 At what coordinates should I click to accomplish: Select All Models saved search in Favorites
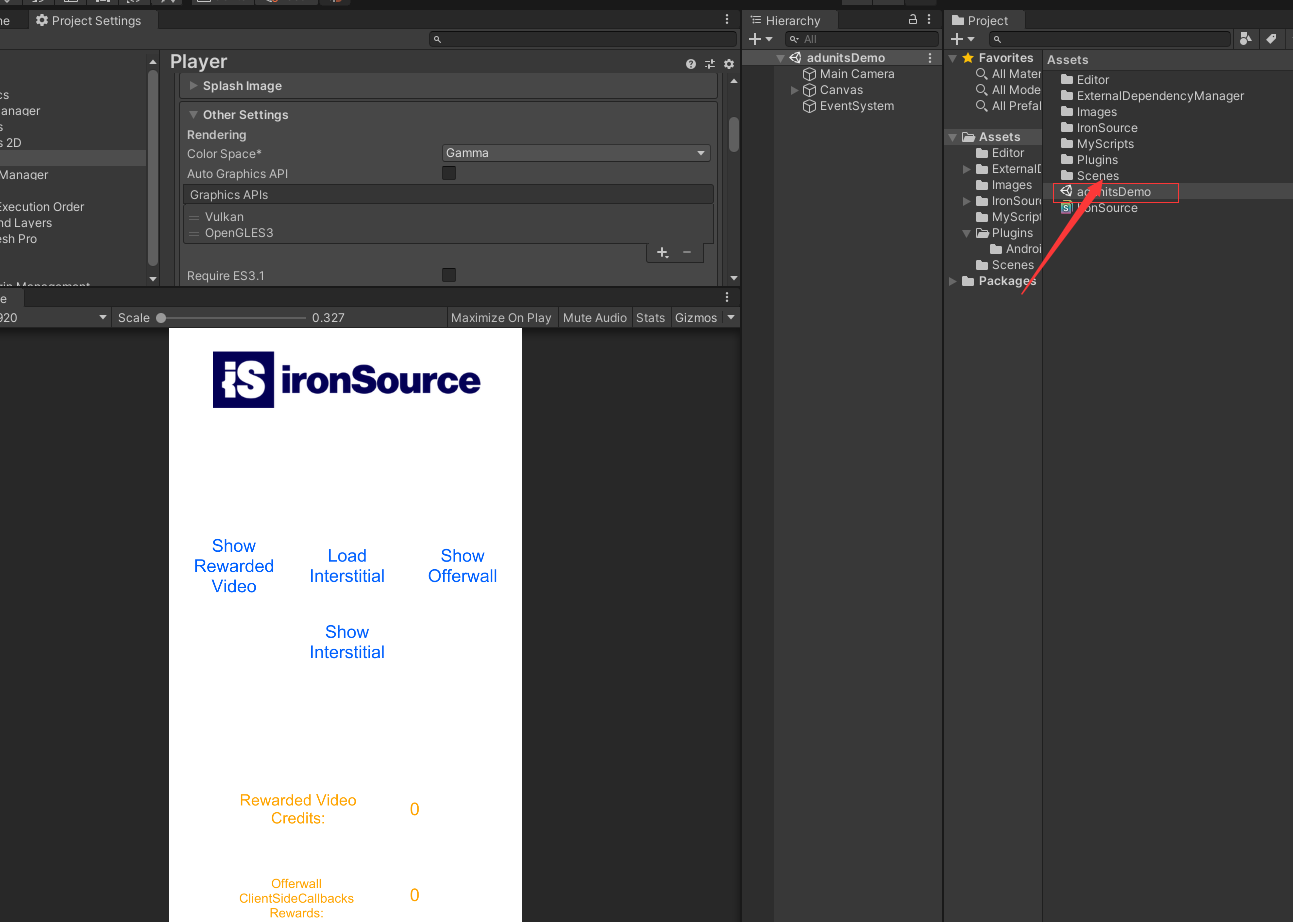(x=1008, y=90)
